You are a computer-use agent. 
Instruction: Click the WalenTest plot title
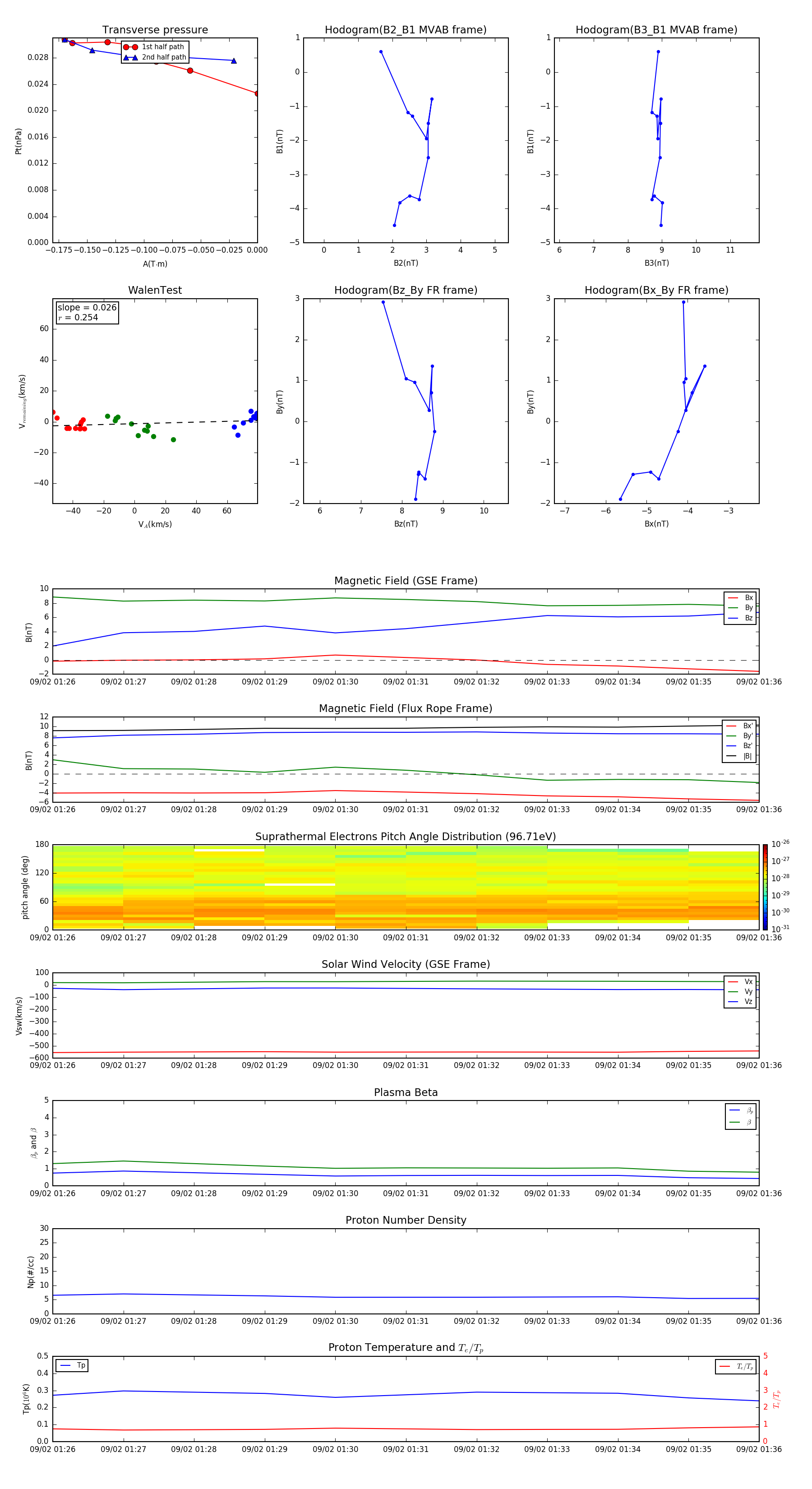pyautogui.click(x=155, y=290)
